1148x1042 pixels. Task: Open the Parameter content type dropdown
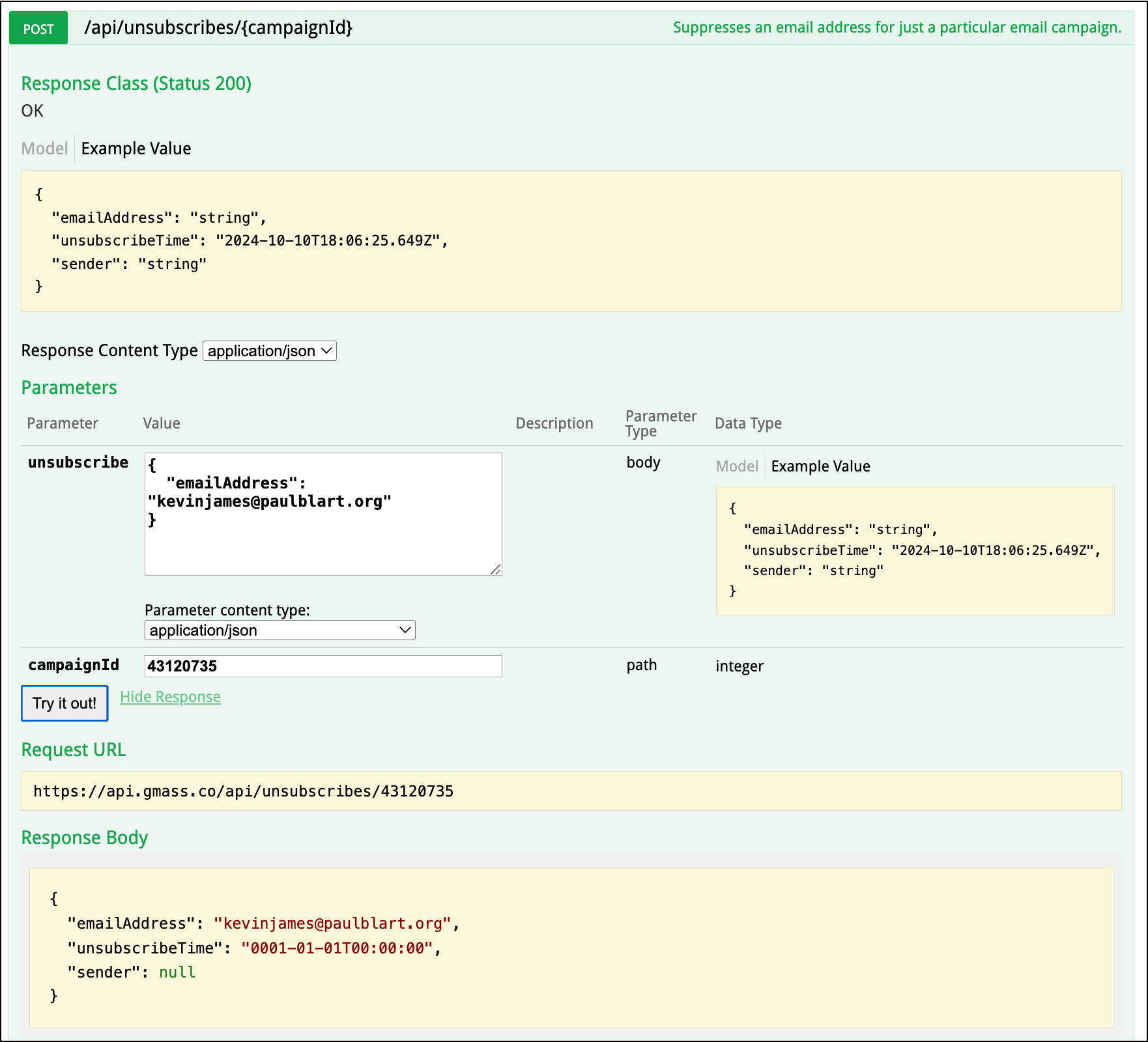click(x=280, y=630)
